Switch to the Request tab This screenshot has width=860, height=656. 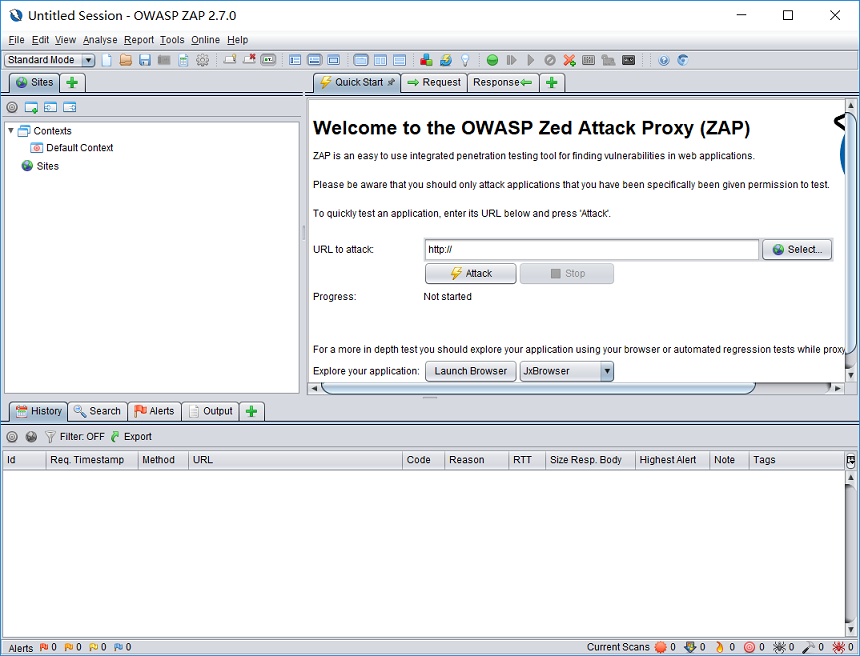point(434,82)
